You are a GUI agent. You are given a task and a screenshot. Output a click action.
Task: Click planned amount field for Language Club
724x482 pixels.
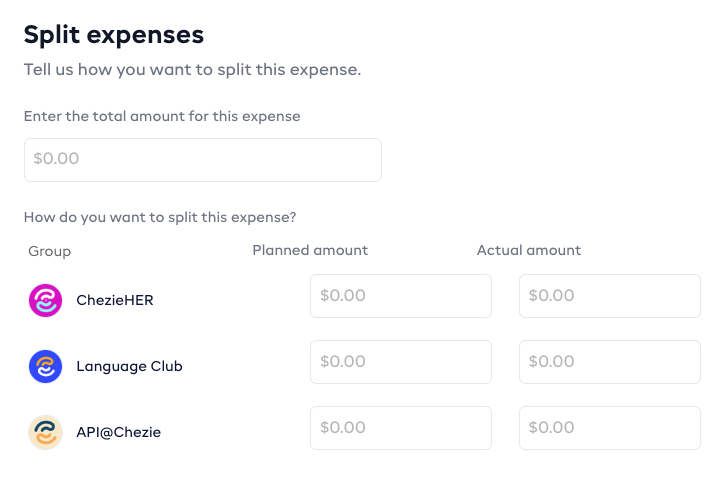click(x=401, y=362)
